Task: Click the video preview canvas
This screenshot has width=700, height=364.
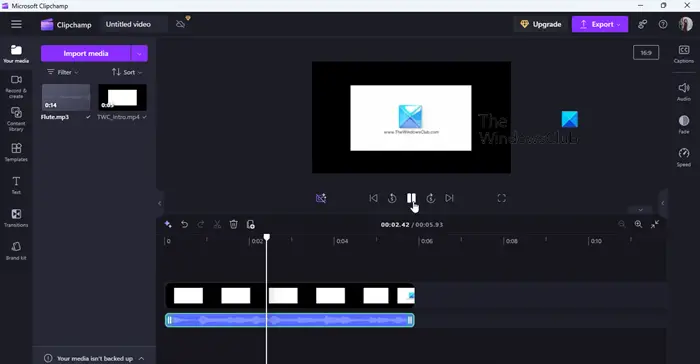Action: (x=411, y=117)
